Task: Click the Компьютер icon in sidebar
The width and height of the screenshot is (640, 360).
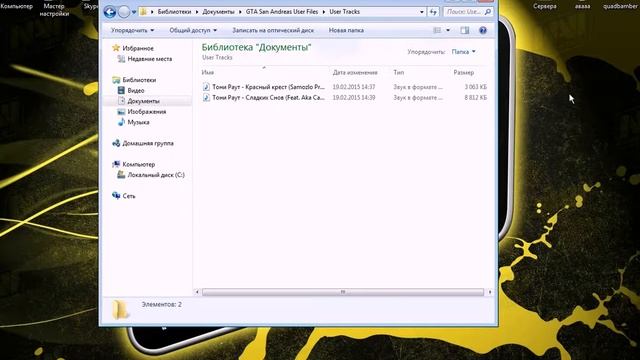Action: coord(116,164)
